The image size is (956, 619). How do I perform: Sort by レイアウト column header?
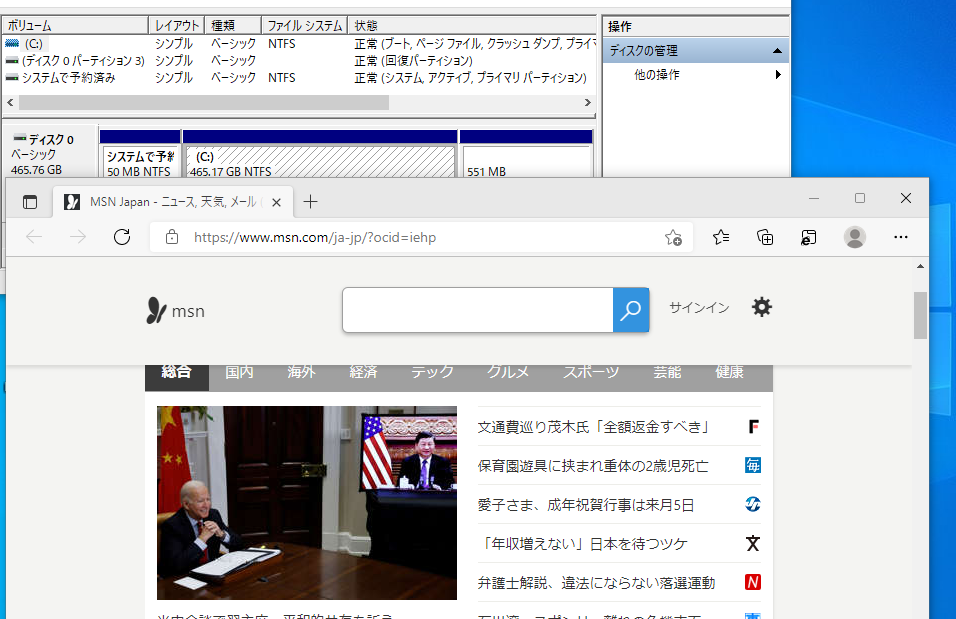pyautogui.click(x=177, y=26)
